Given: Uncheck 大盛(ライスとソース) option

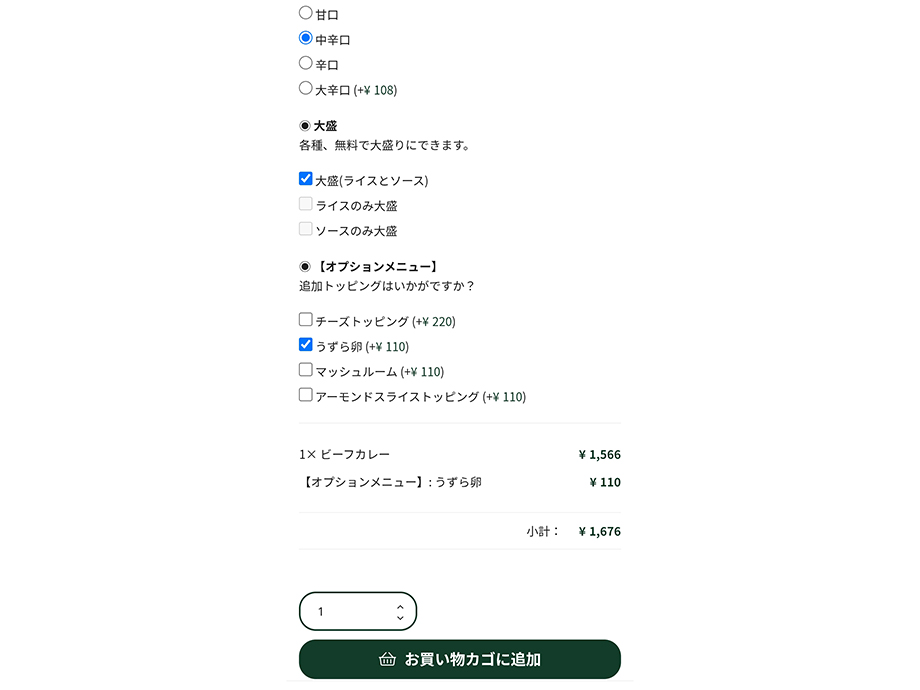Looking at the screenshot, I should (x=305, y=178).
